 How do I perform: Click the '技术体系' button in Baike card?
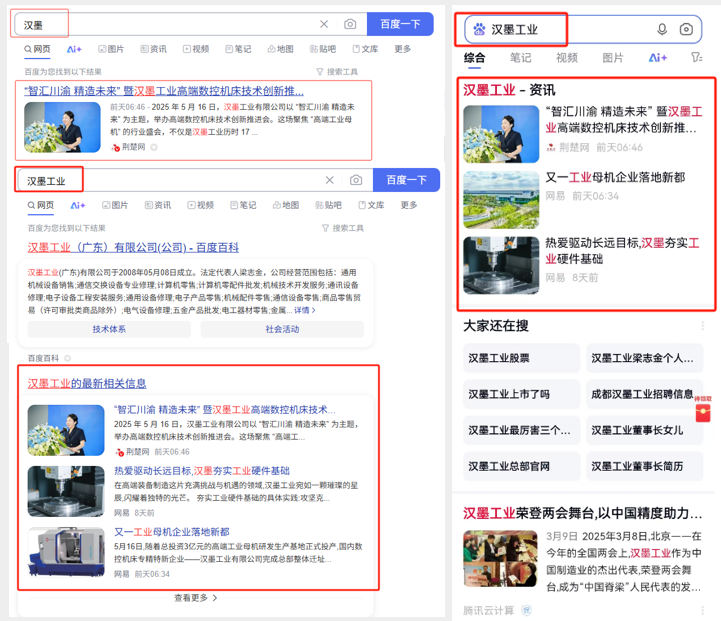109,329
